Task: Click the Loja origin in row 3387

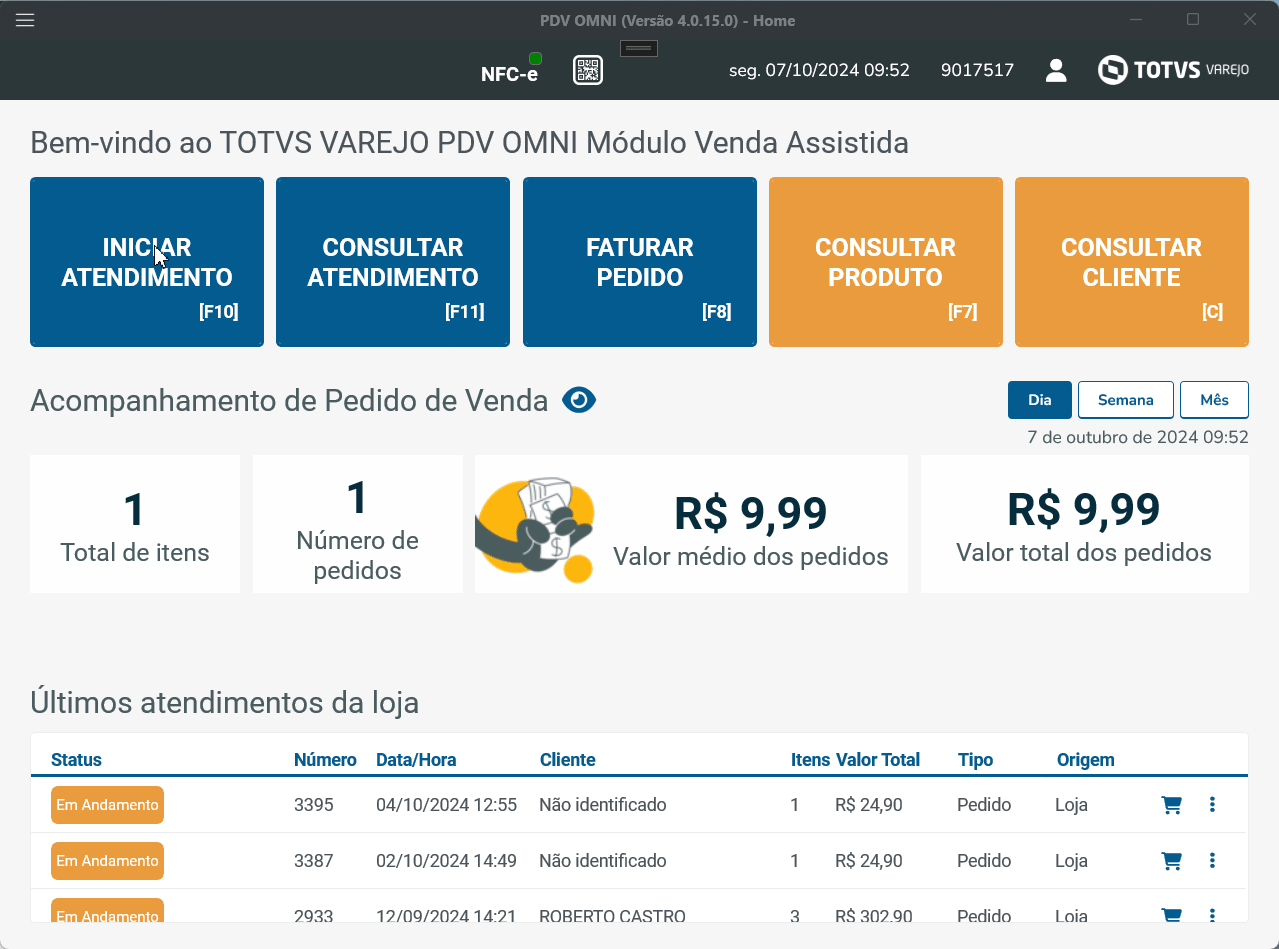Action: pos(1071,861)
